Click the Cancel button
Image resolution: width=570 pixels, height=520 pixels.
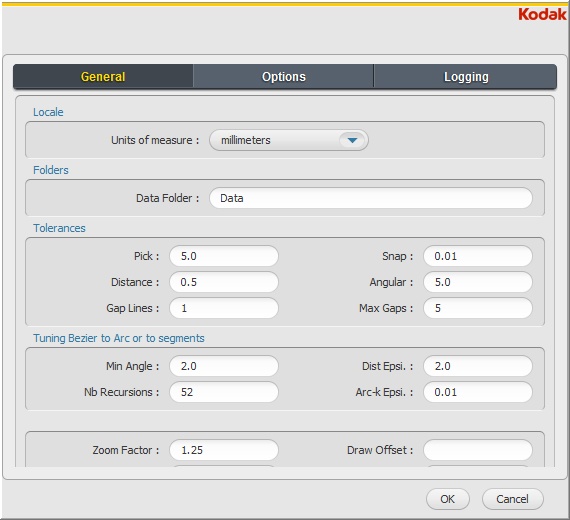(x=513, y=499)
